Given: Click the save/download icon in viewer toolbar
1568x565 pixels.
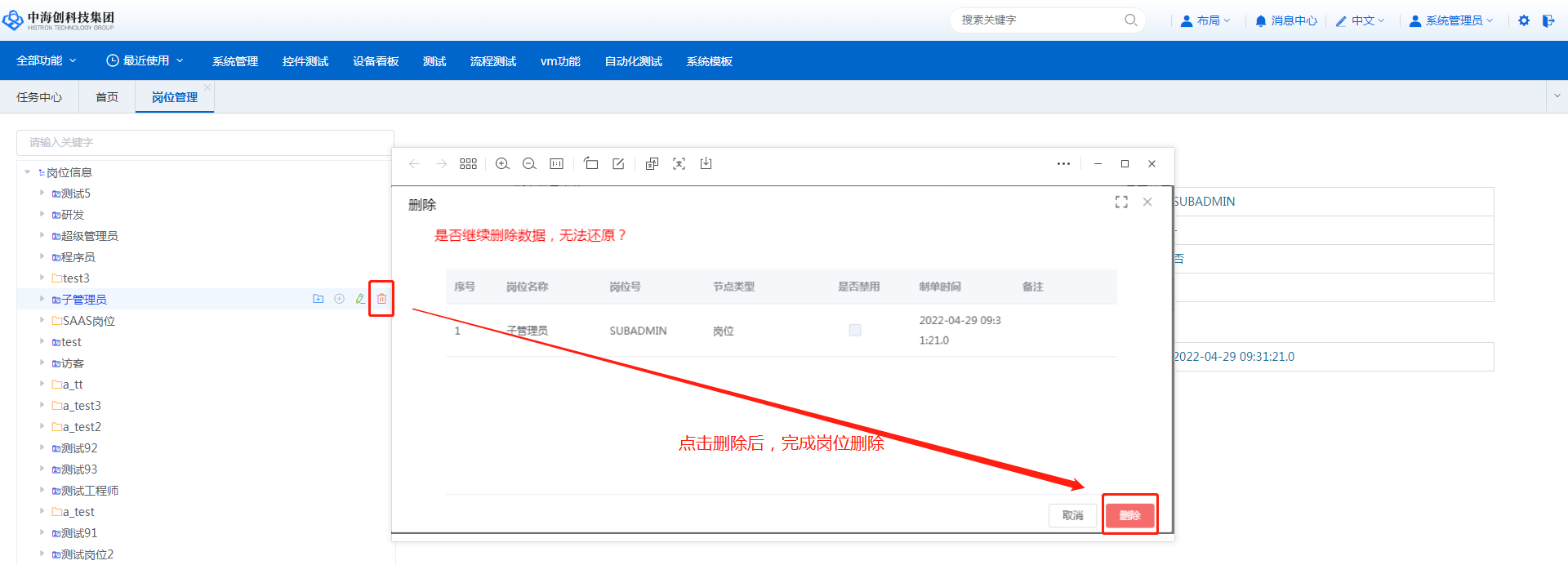Looking at the screenshot, I should 706,164.
